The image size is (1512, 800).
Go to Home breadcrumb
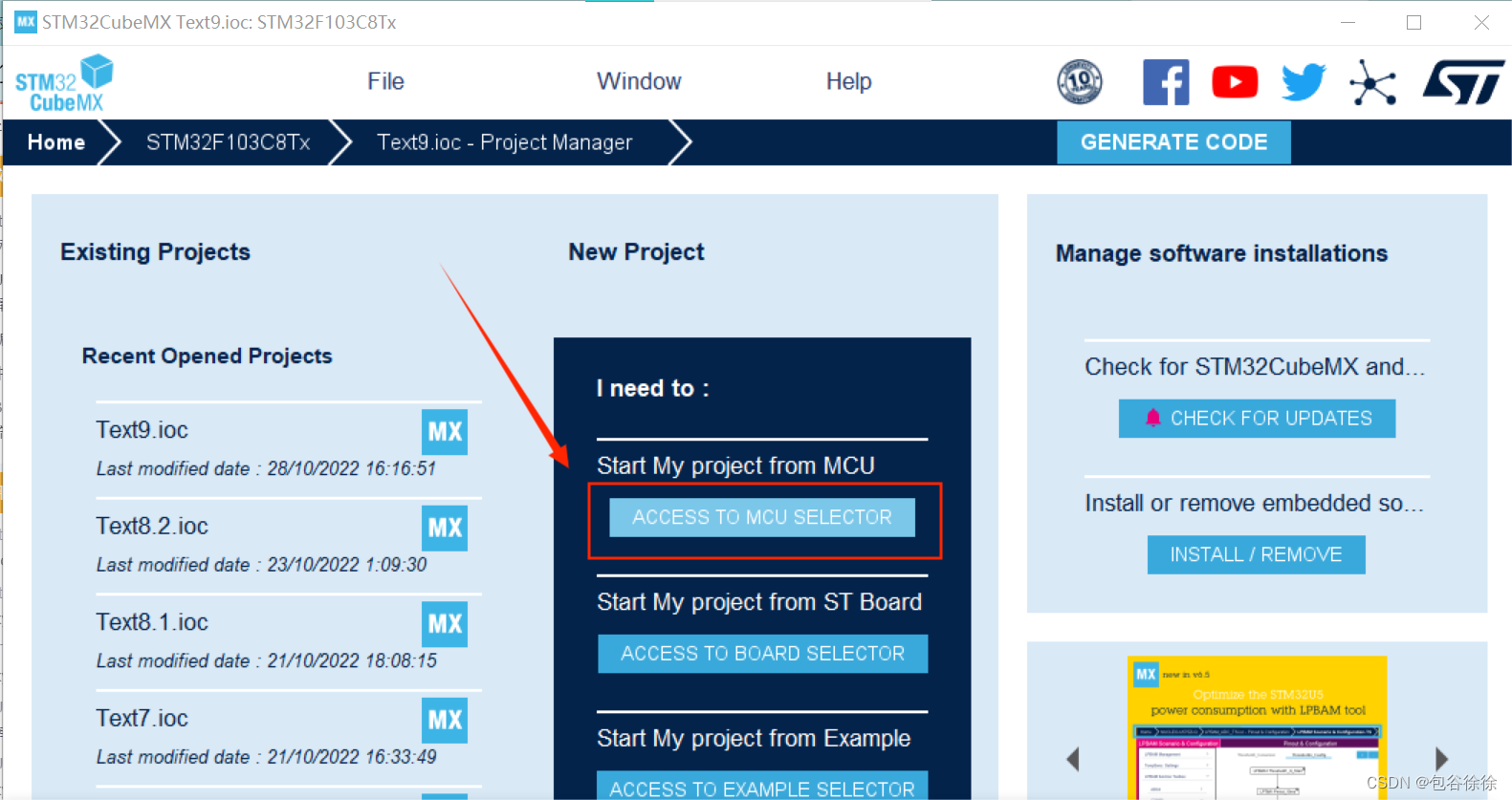point(56,142)
